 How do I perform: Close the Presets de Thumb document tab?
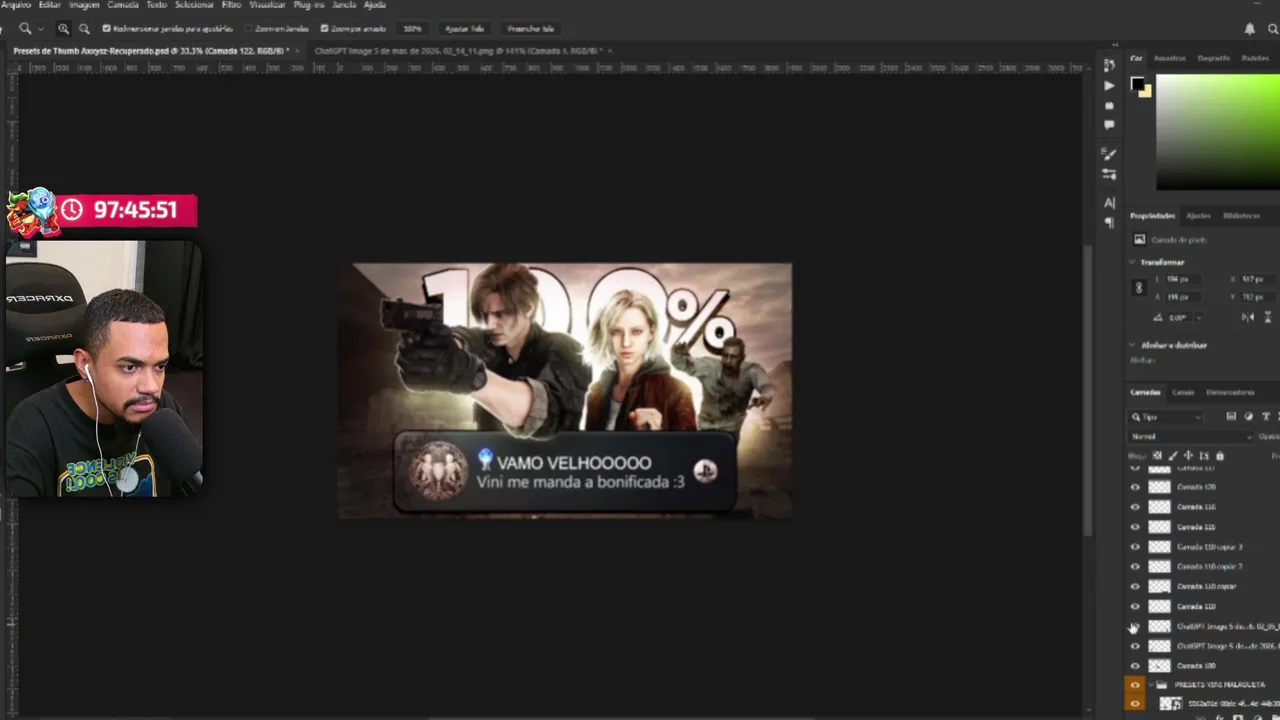(298, 50)
